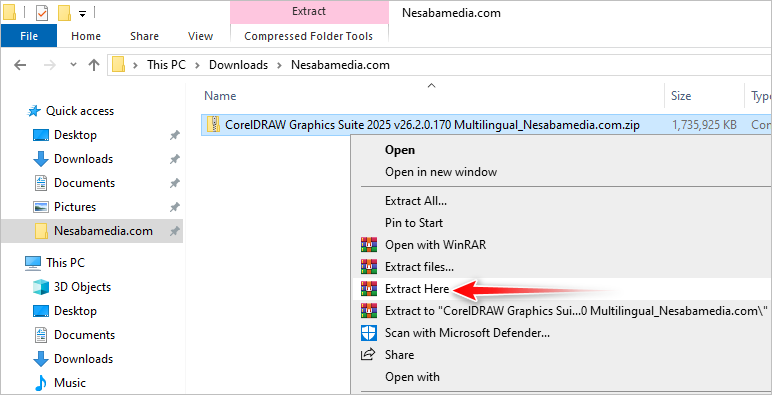
Task: Click the 1,735,925 KB size value
Action: point(704,125)
